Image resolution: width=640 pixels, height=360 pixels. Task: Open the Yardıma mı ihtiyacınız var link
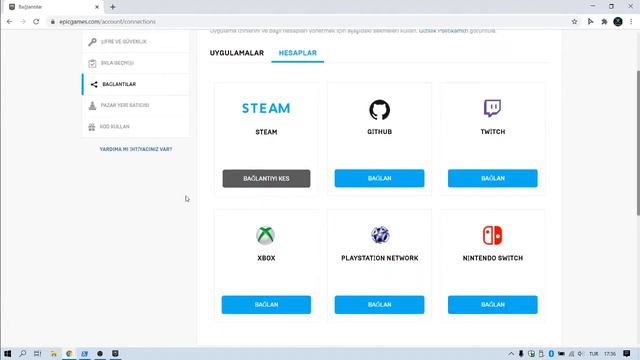tap(136, 149)
